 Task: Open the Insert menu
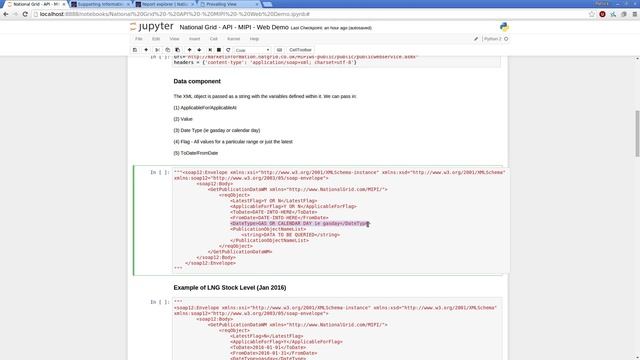click(x=194, y=39)
